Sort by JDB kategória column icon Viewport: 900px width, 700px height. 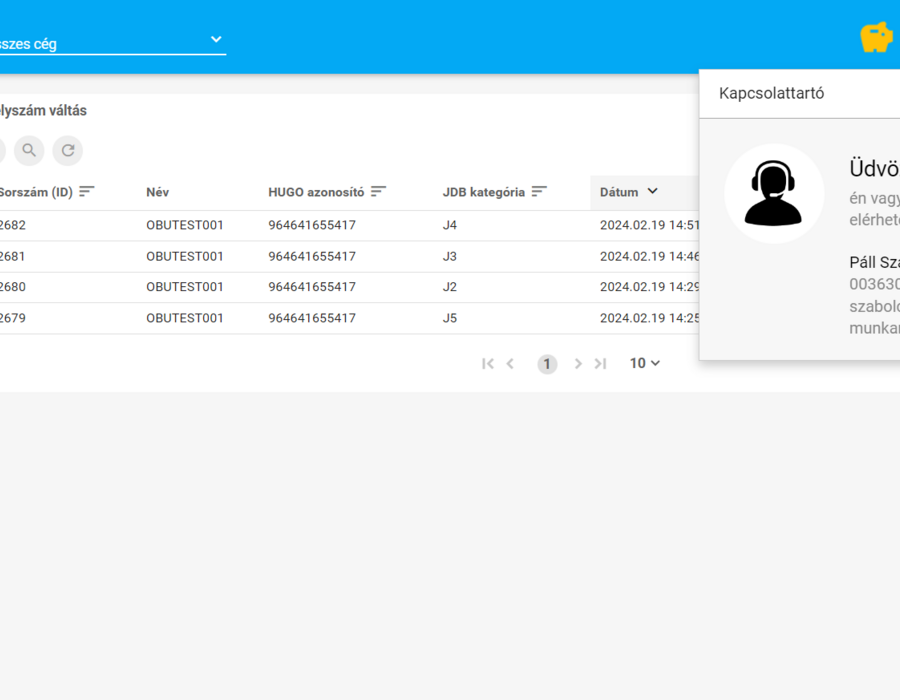[539, 192]
